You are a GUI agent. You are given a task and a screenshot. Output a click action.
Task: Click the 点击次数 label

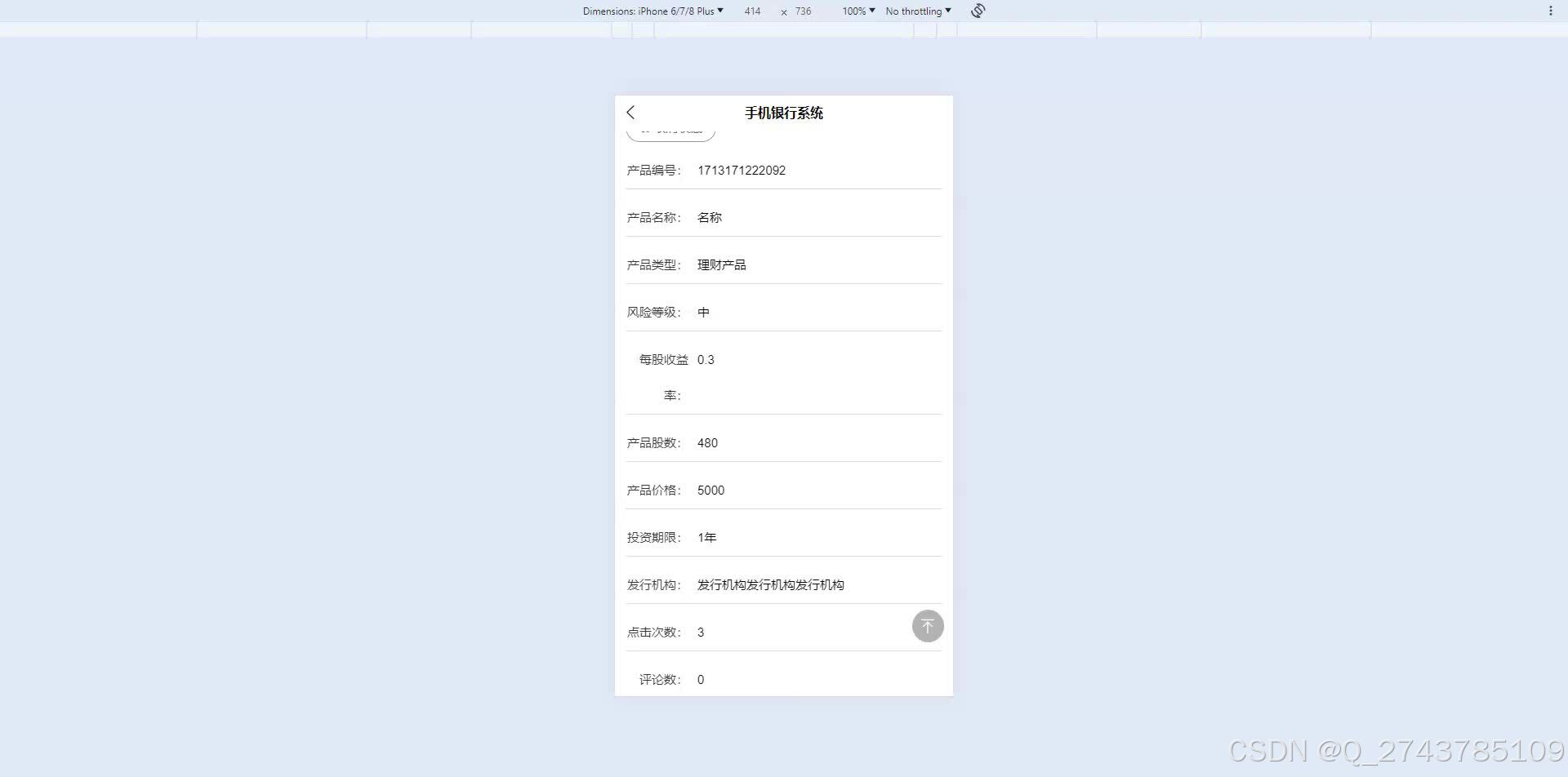[653, 633]
